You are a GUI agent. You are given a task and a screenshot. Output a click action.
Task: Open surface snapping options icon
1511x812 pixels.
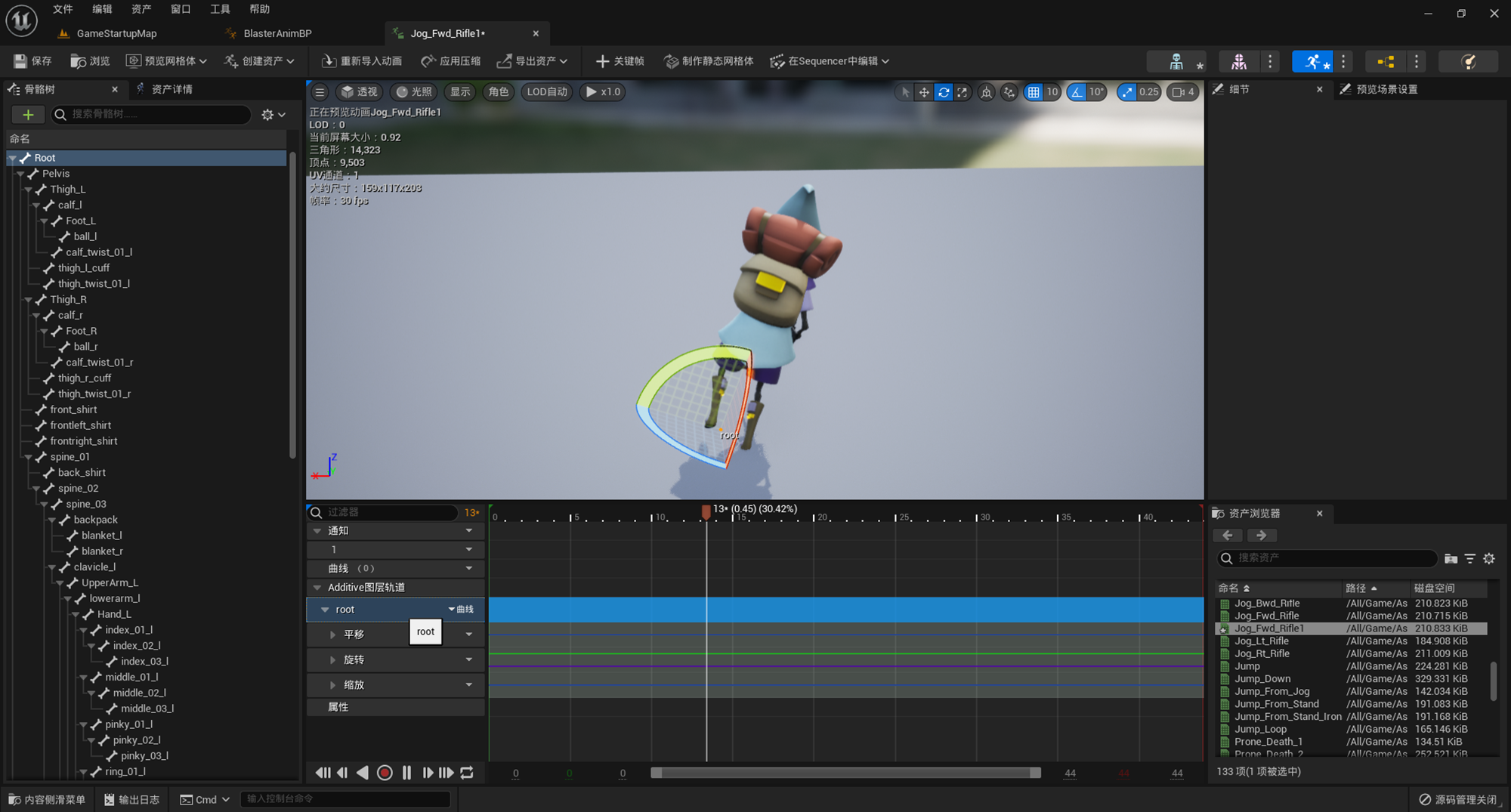coord(1009,92)
